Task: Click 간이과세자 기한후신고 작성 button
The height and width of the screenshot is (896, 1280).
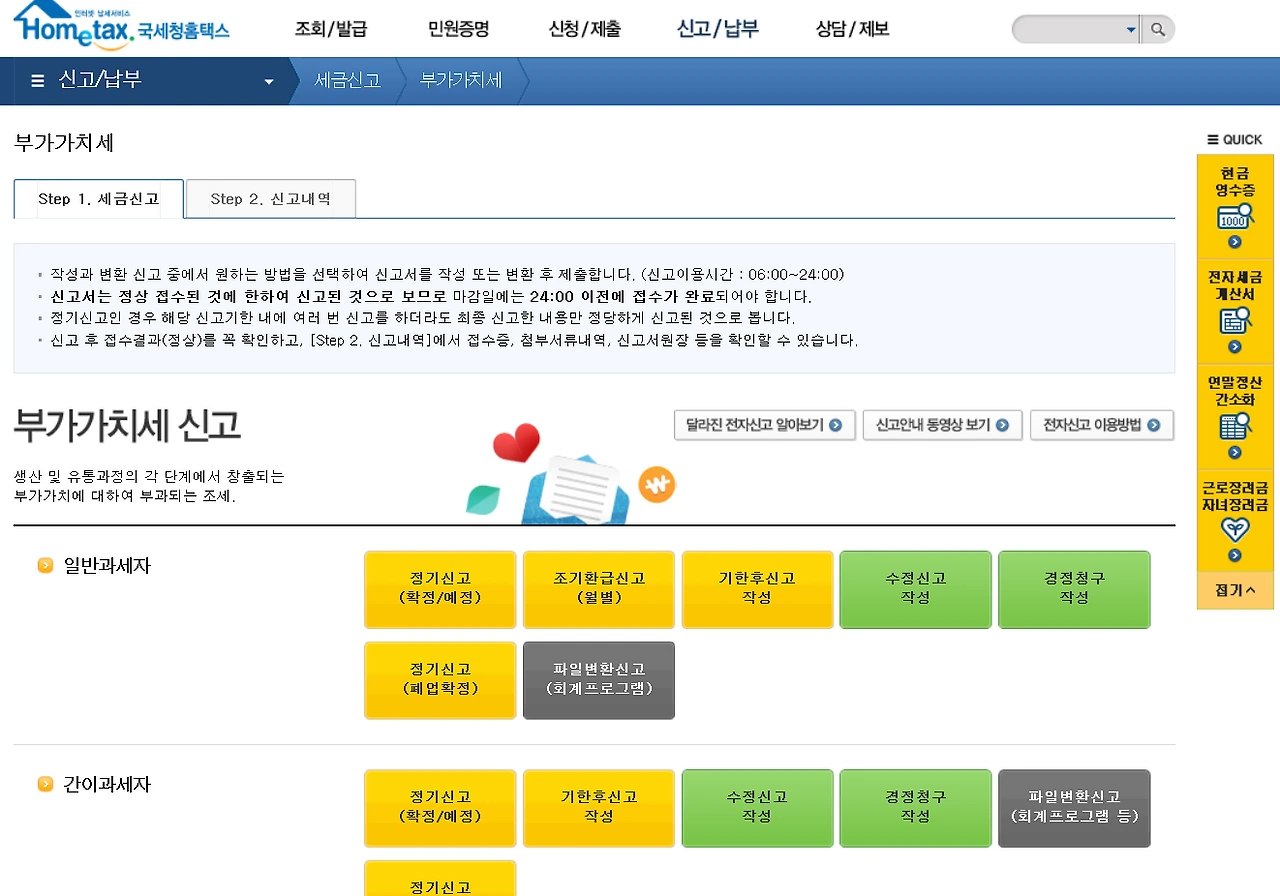Action: tap(599, 808)
